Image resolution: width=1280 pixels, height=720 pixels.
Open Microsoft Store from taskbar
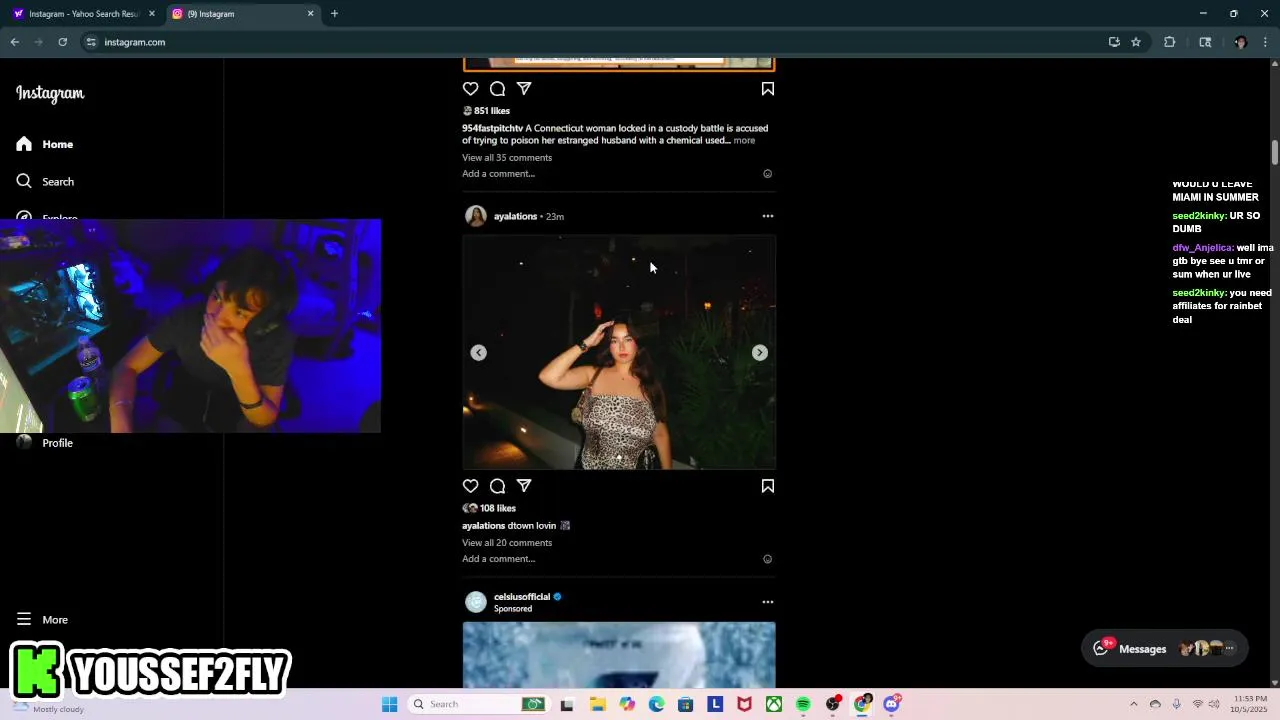click(x=685, y=704)
